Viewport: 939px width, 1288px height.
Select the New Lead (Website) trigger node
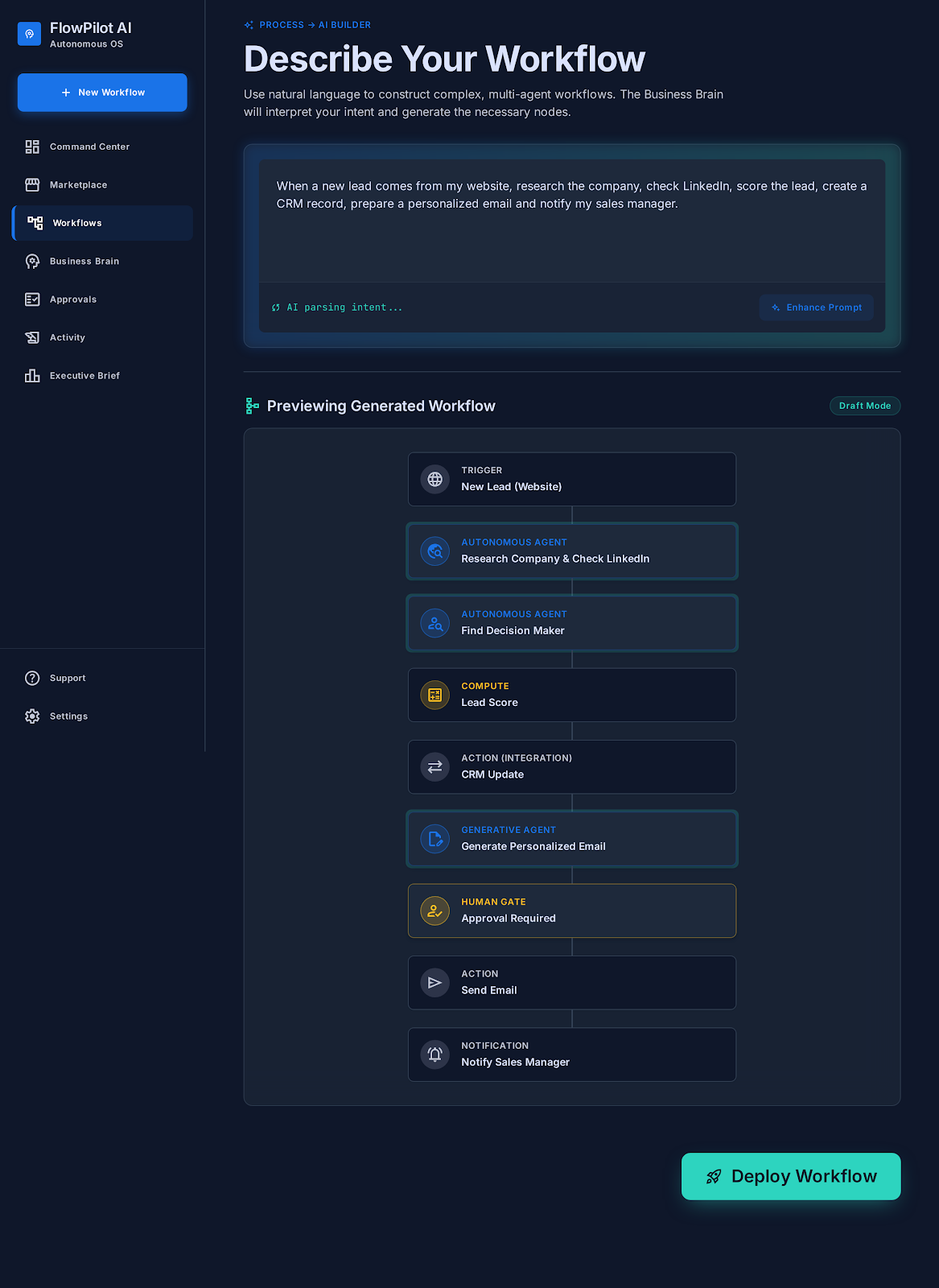[x=572, y=480]
